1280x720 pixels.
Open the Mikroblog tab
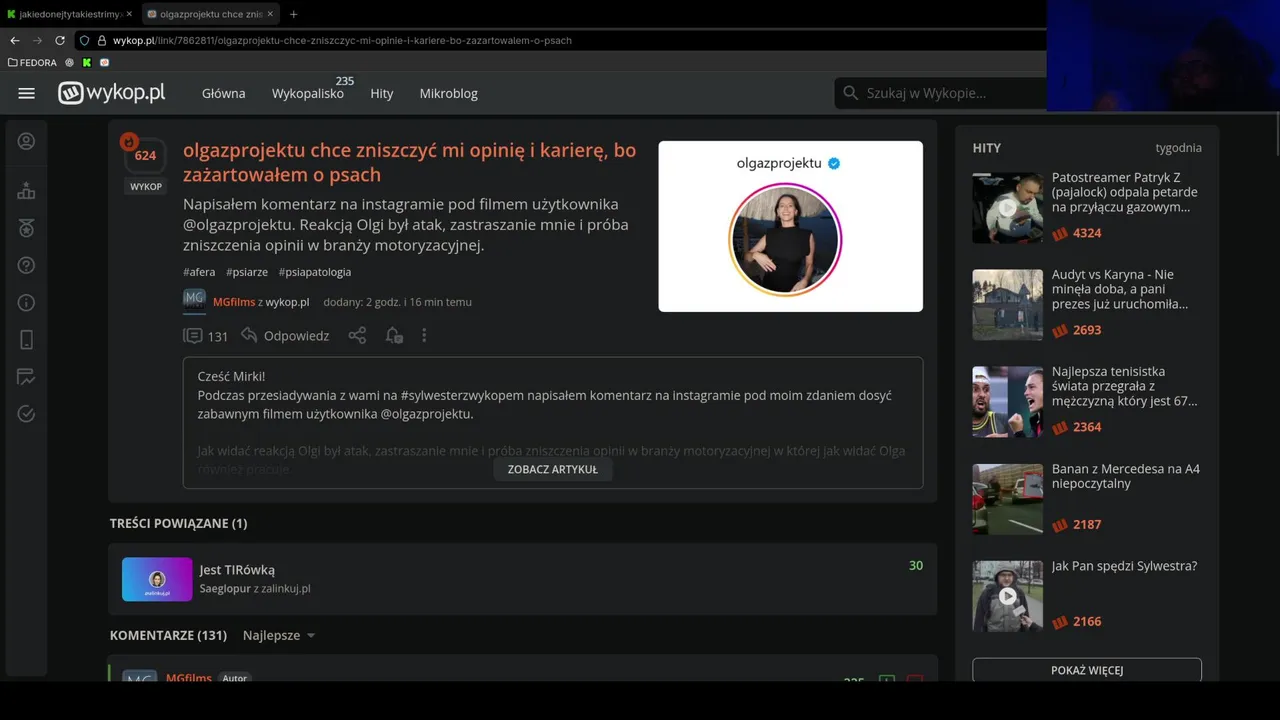tap(448, 93)
